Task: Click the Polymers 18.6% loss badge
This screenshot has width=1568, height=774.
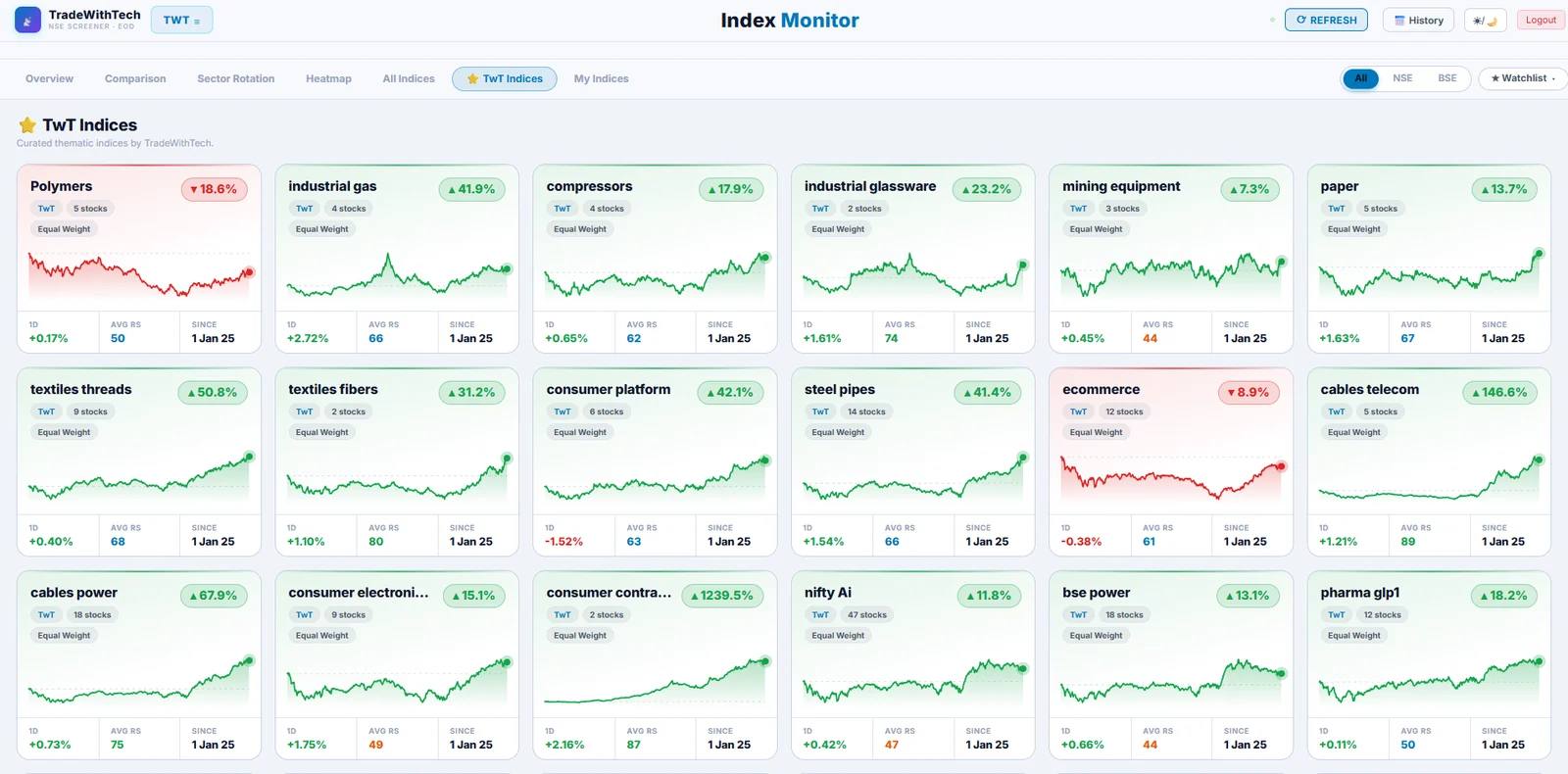Action: point(214,189)
